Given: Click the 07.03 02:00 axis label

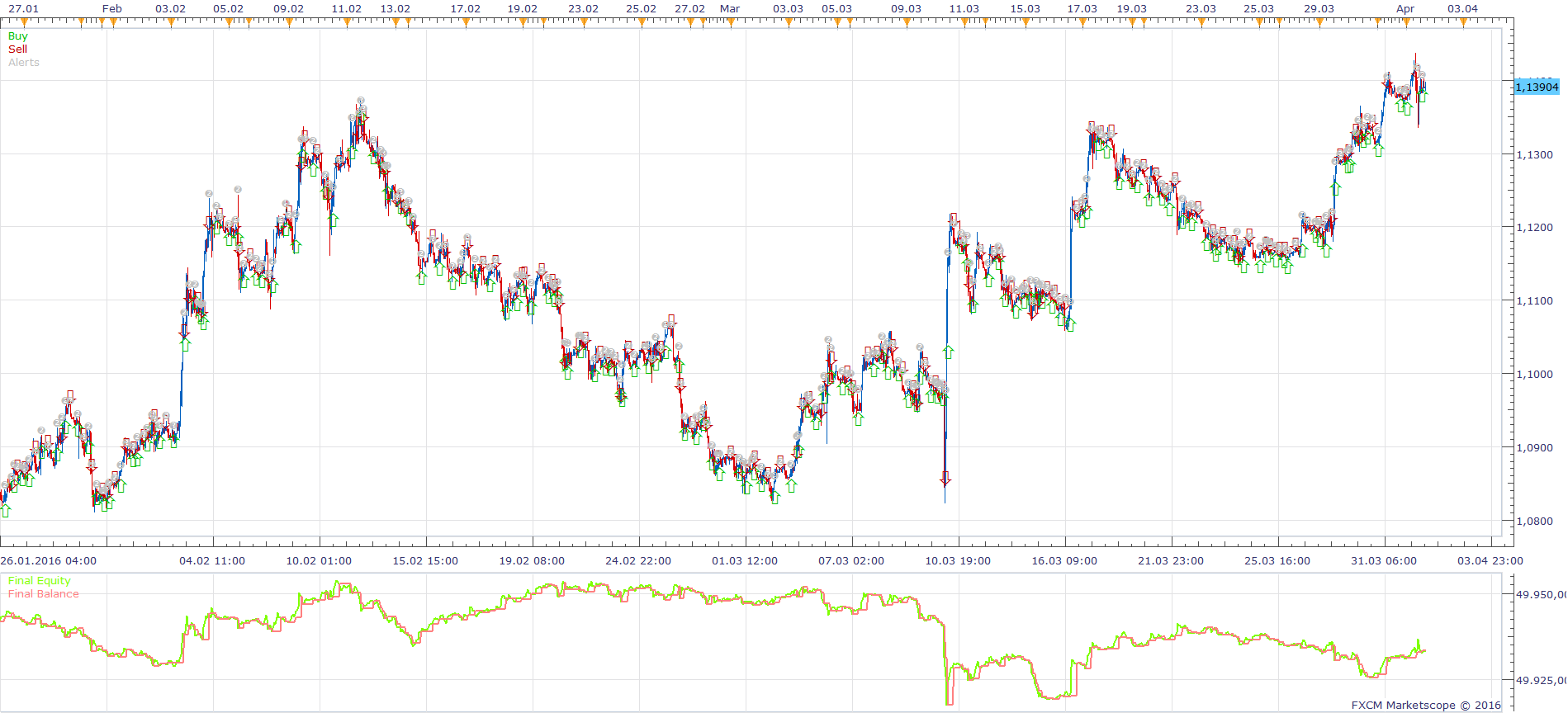Looking at the screenshot, I should tap(851, 561).
